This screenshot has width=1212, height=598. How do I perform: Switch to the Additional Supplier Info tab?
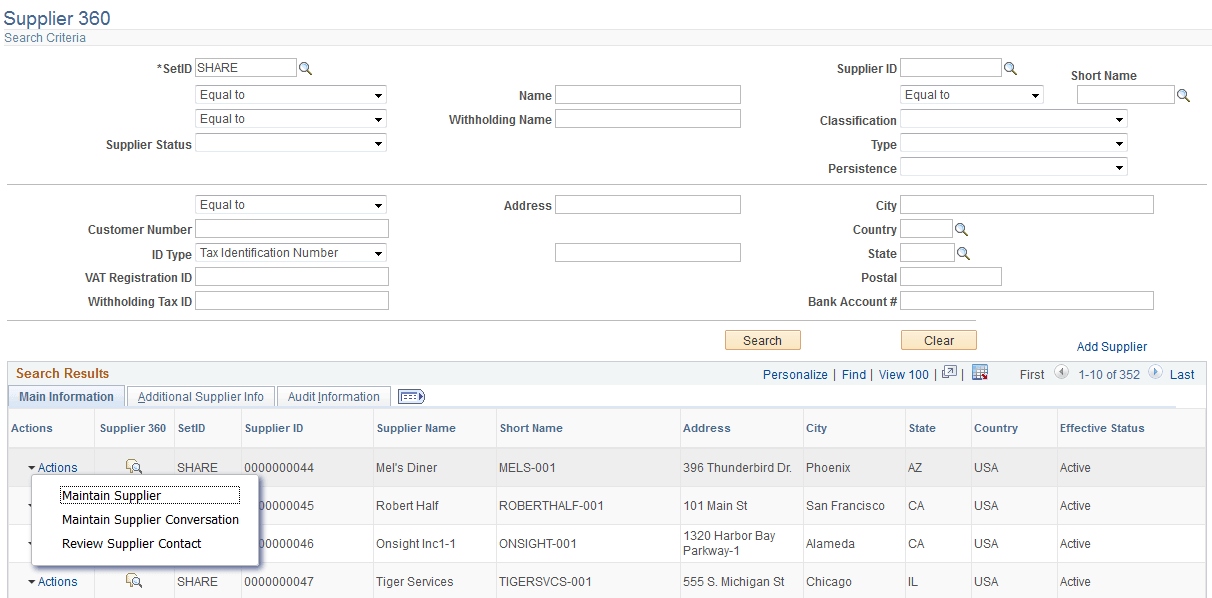[200, 396]
